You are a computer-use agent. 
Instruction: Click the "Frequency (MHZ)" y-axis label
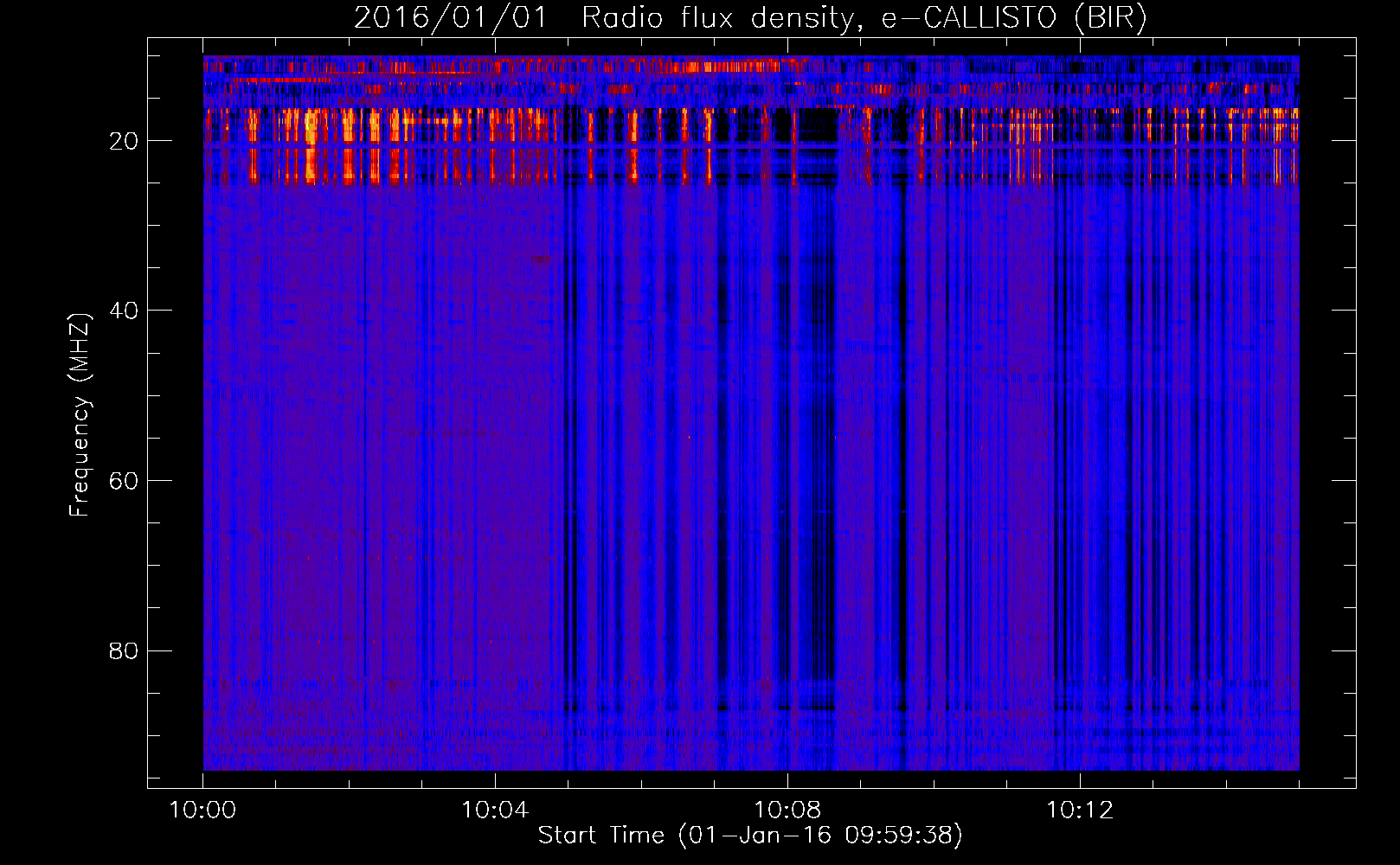[x=80, y=415]
